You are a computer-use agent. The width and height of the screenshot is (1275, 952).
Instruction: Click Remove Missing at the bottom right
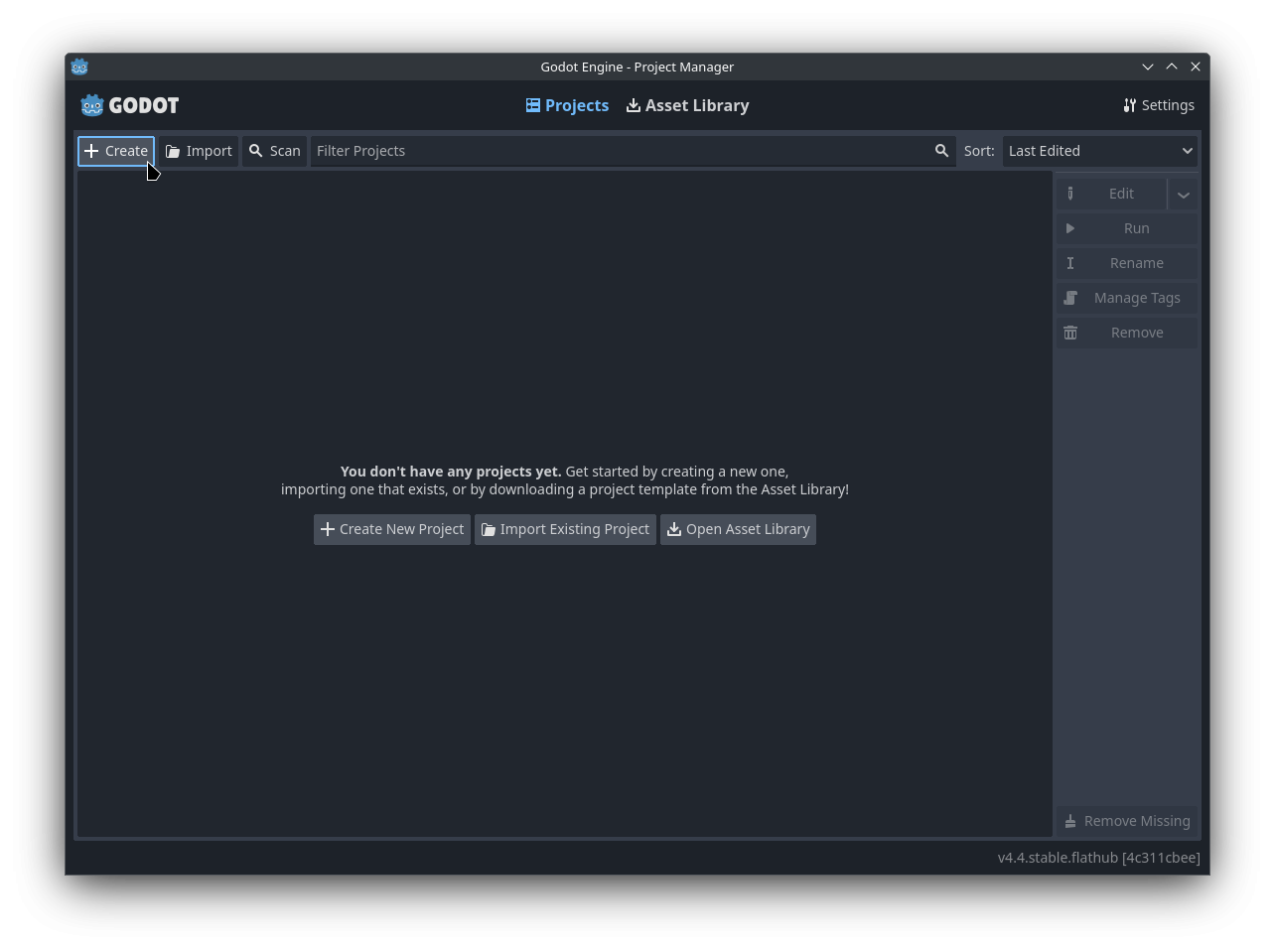point(1127,821)
